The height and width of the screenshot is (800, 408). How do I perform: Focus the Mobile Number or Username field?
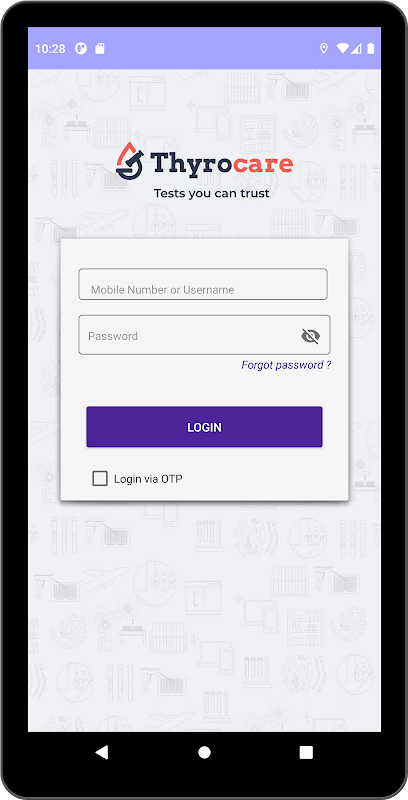(x=203, y=284)
